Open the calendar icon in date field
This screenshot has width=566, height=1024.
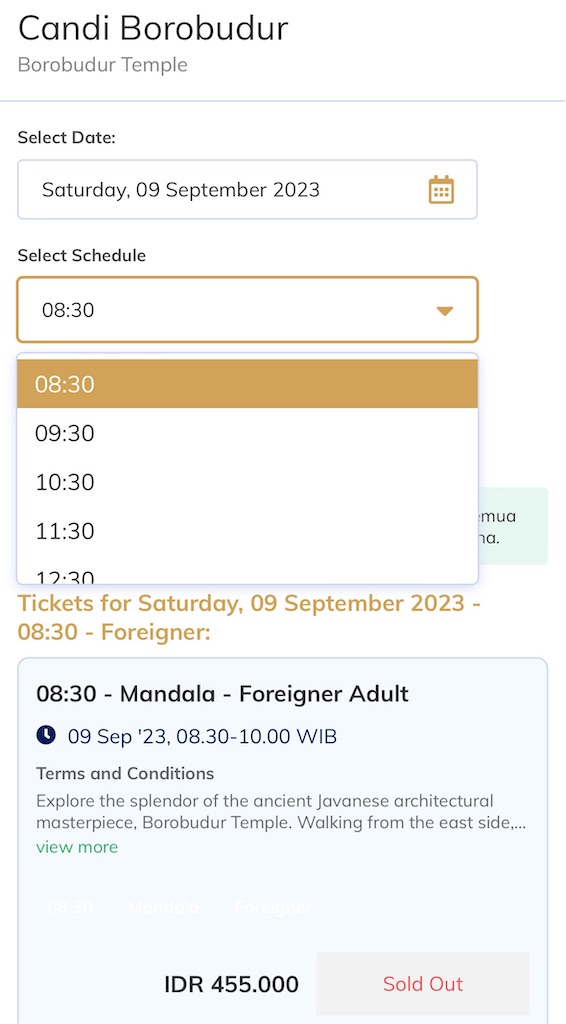pyautogui.click(x=441, y=189)
